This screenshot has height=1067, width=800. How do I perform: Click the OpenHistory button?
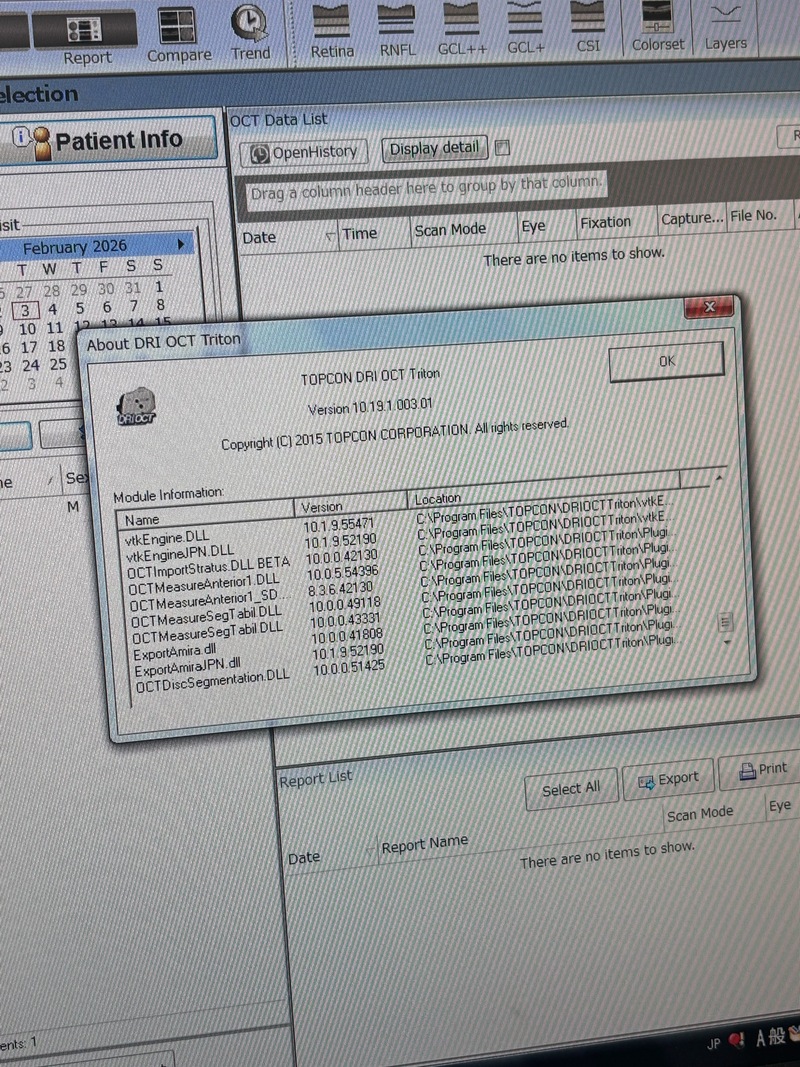point(303,152)
